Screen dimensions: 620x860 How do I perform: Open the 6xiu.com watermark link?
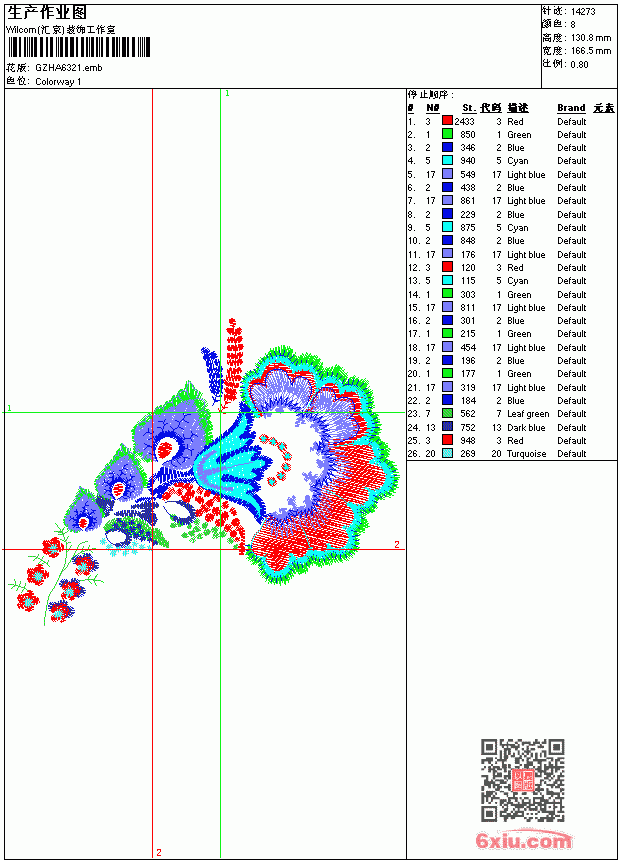pos(523,840)
